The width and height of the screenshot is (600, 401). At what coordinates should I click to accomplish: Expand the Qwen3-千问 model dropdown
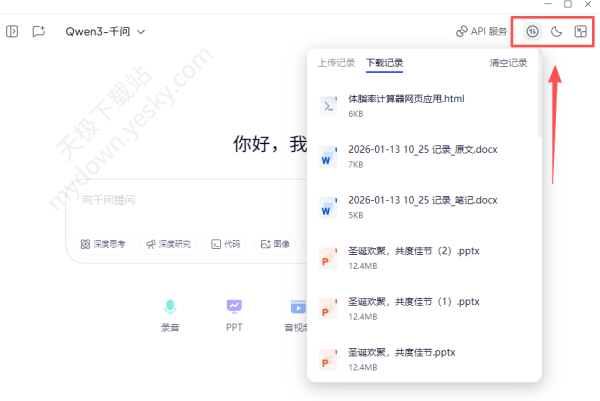(105, 31)
